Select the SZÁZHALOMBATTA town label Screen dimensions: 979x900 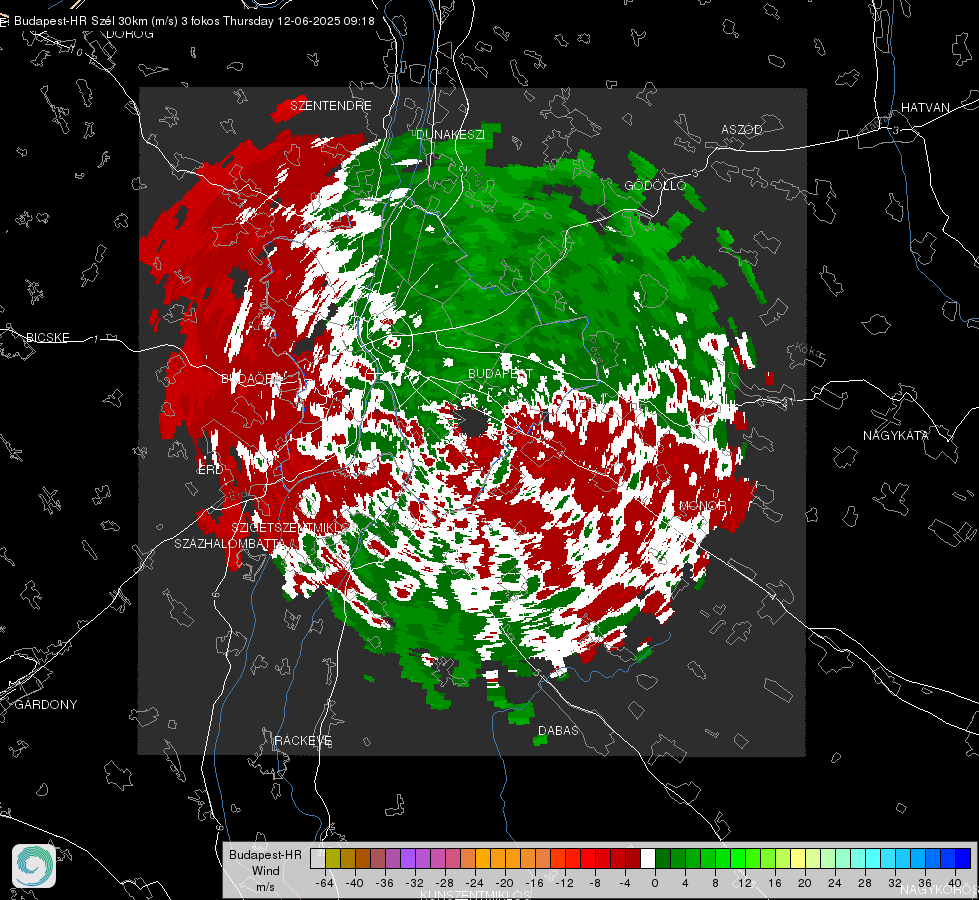click(229, 543)
